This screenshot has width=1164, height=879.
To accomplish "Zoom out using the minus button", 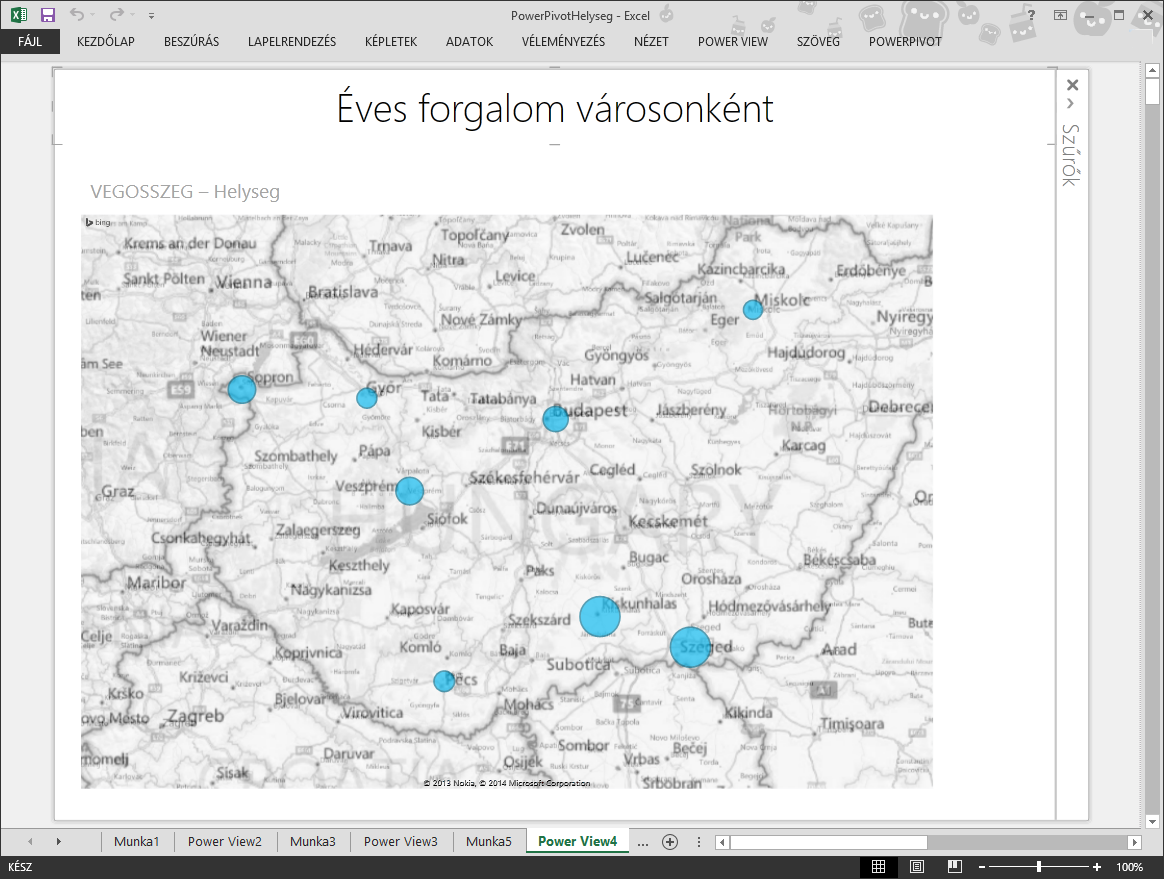I will click(982, 866).
